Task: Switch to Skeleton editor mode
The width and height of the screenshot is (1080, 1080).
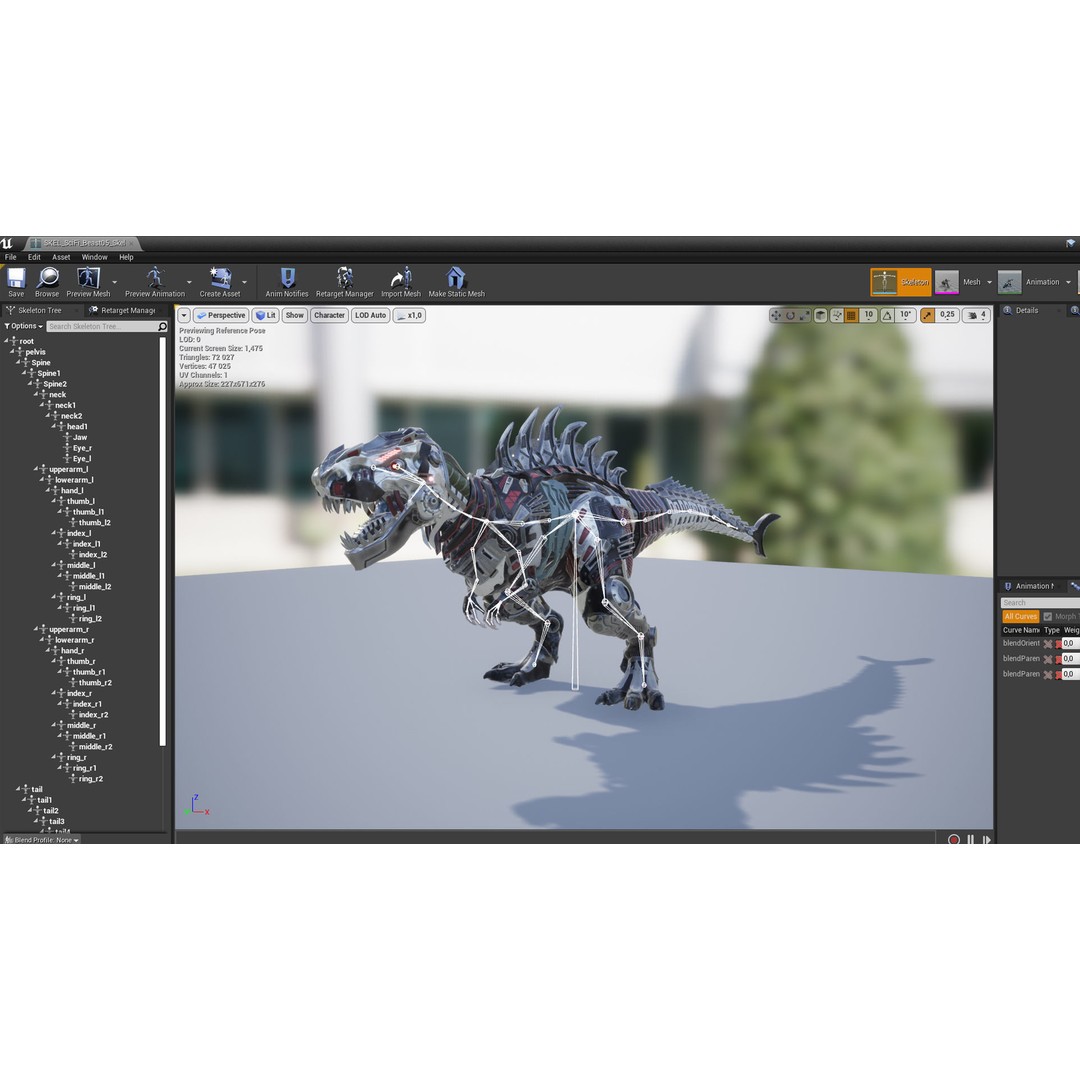Action: point(901,282)
